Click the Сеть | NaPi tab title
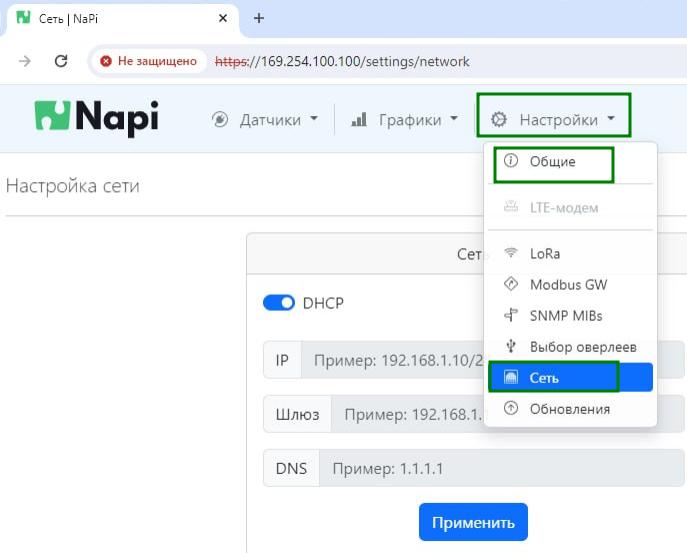This screenshot has height=553, width=687. 68,19
